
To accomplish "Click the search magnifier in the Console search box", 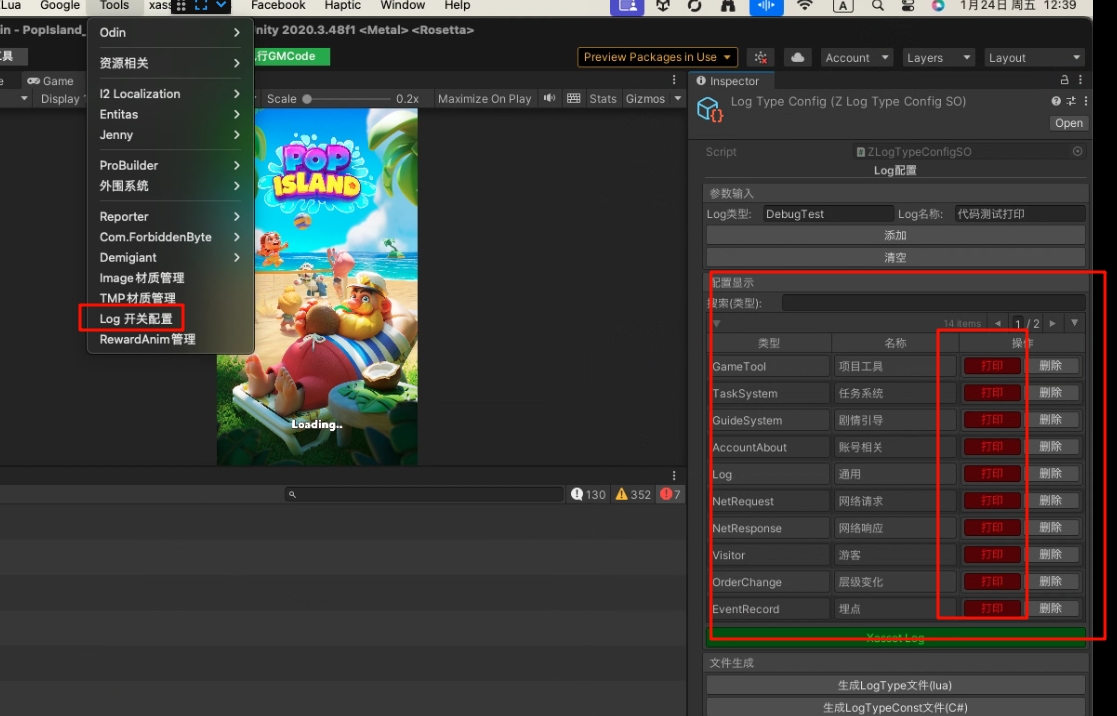I will 292,494.
